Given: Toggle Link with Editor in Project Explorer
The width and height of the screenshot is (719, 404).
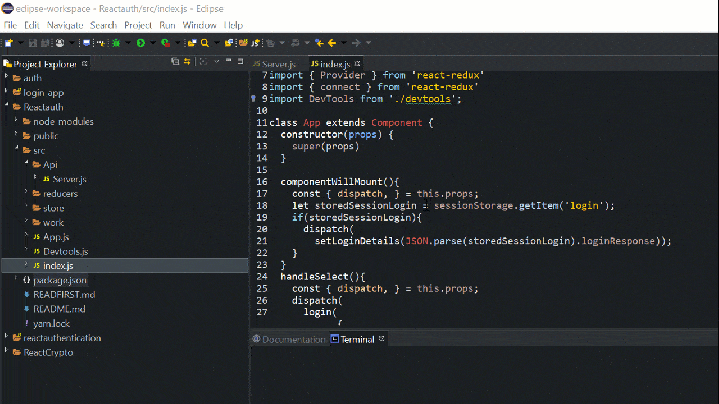Looking at the screenshot, I should pyautogui.click(x=187, y=61).
